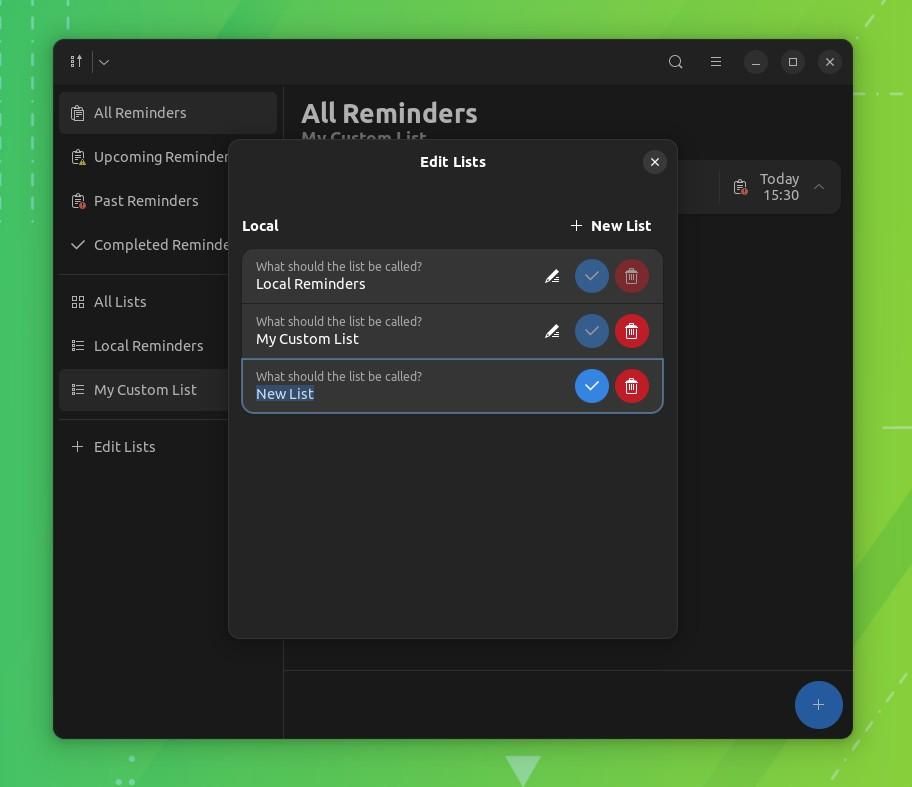Rename Local Reminders using its pencil icon

point(551,276)
